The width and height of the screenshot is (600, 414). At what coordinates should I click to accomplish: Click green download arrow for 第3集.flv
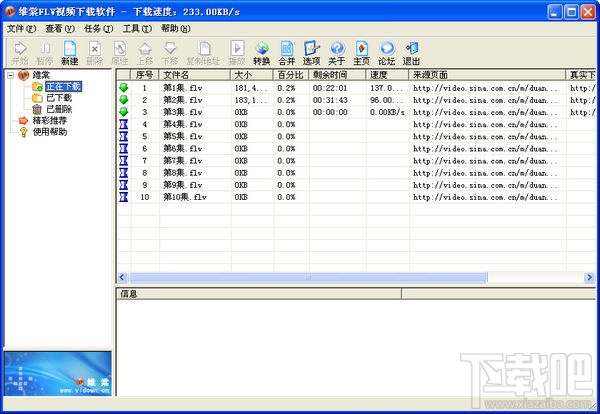pos(124,112)
